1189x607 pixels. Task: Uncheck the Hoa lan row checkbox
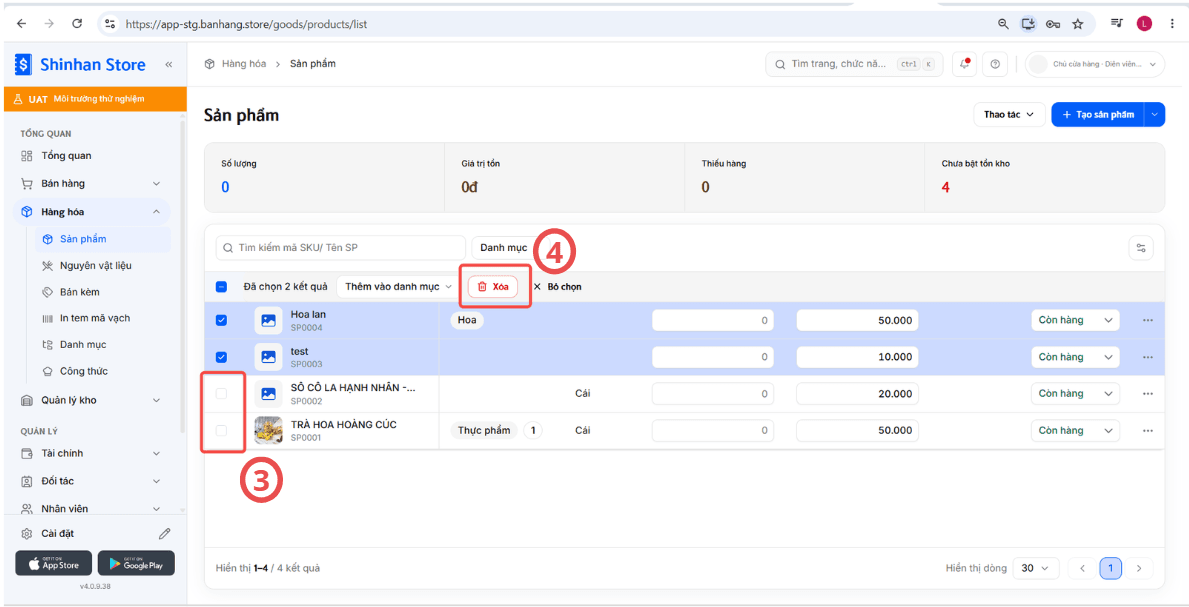click(221, 320)
